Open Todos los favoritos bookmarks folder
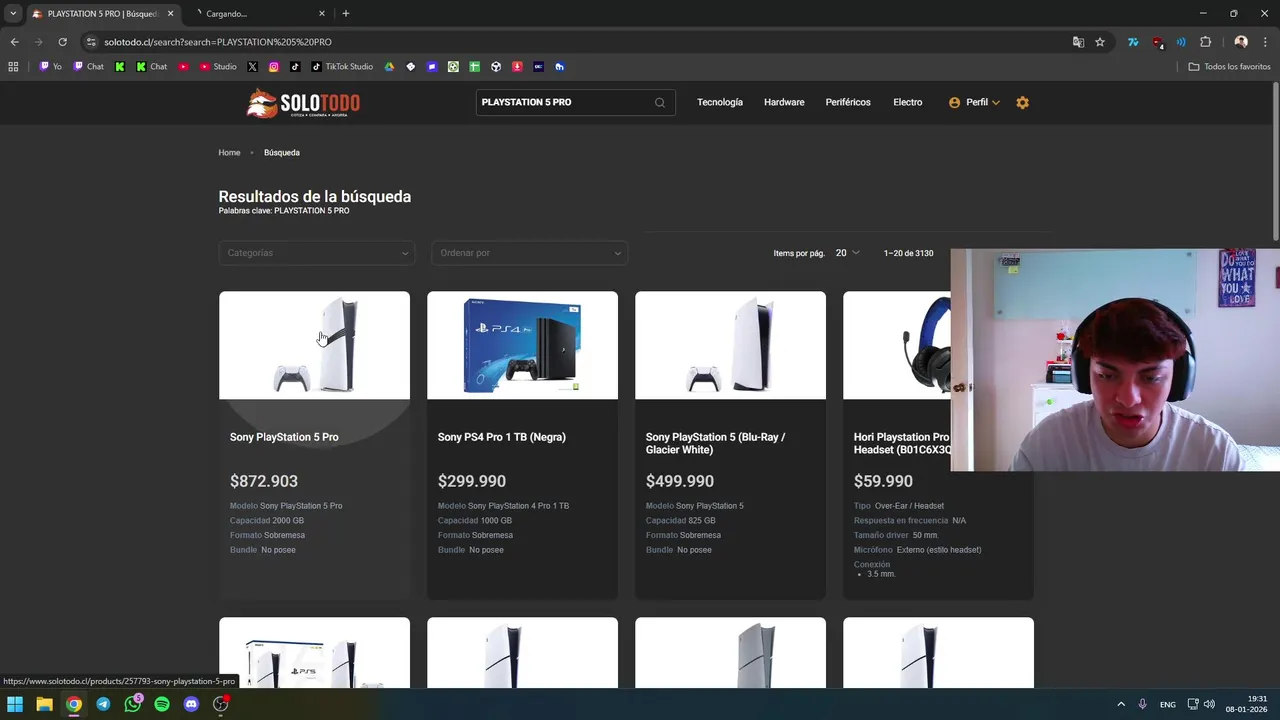 click(x=1229, y=67)
